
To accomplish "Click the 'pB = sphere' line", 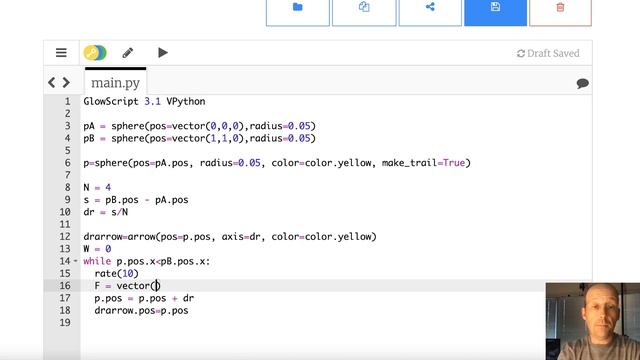I will 200,138.
